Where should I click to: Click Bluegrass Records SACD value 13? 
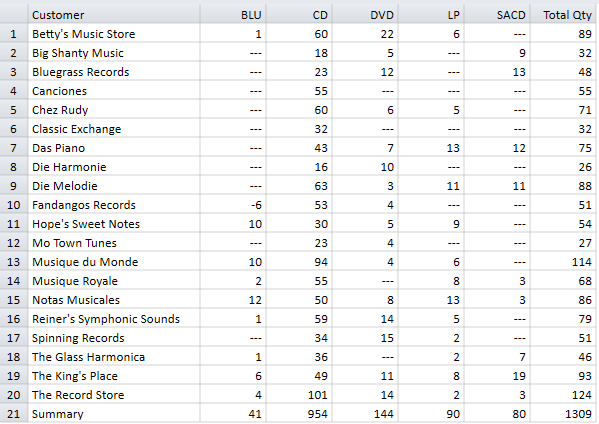497,72
